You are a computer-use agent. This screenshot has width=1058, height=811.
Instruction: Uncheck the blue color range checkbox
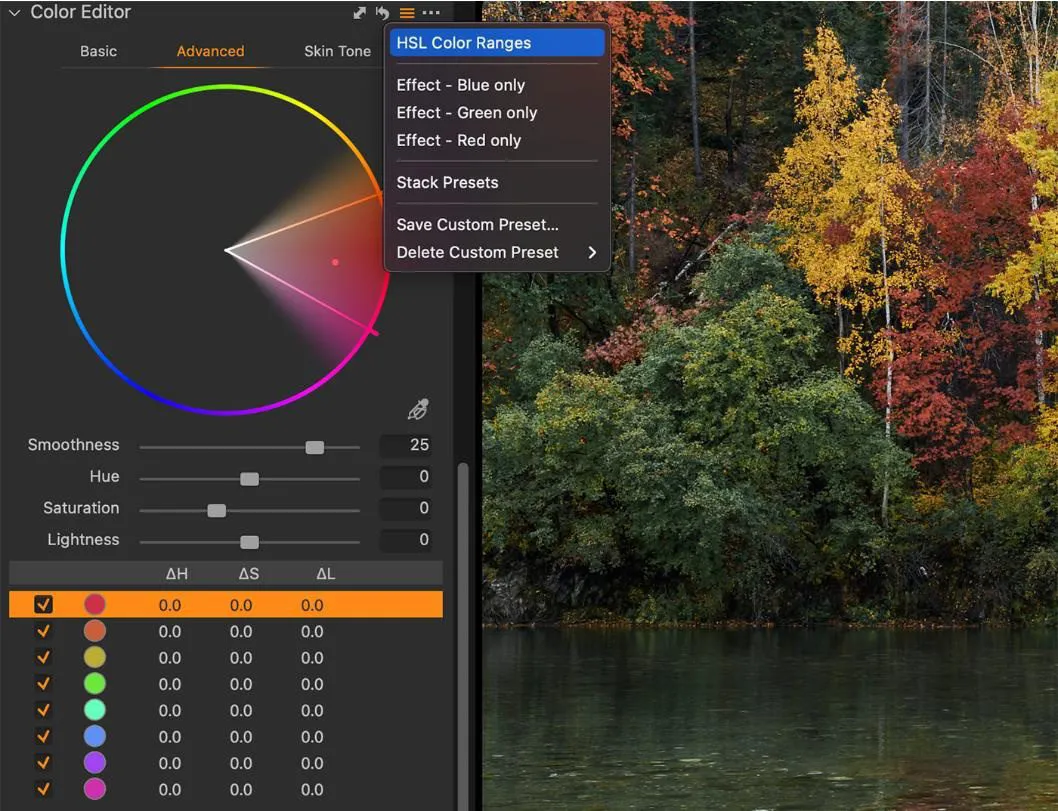point(43,737)
